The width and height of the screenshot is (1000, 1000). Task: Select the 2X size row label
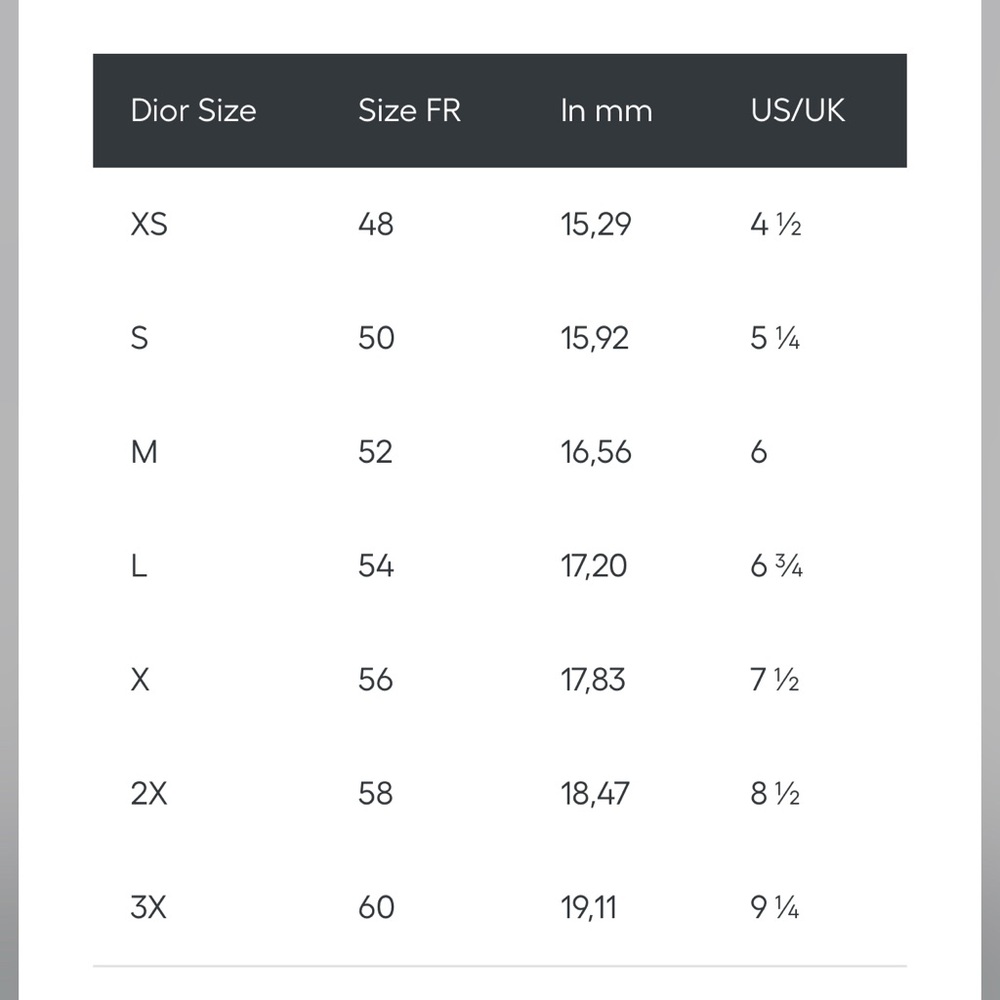coord(149,794)
